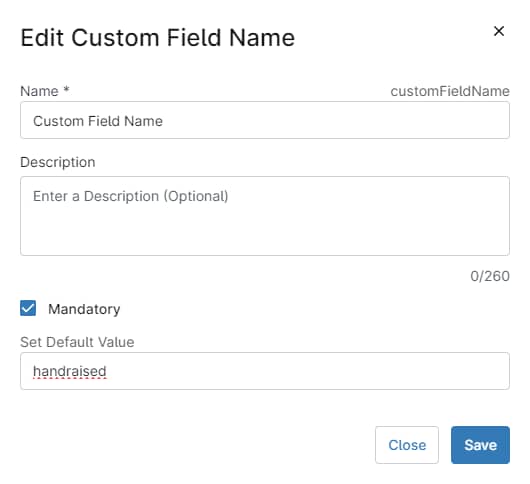Dismiss with the Close button
This screenshot has height=484, width=530.
(x=407, y=445)
